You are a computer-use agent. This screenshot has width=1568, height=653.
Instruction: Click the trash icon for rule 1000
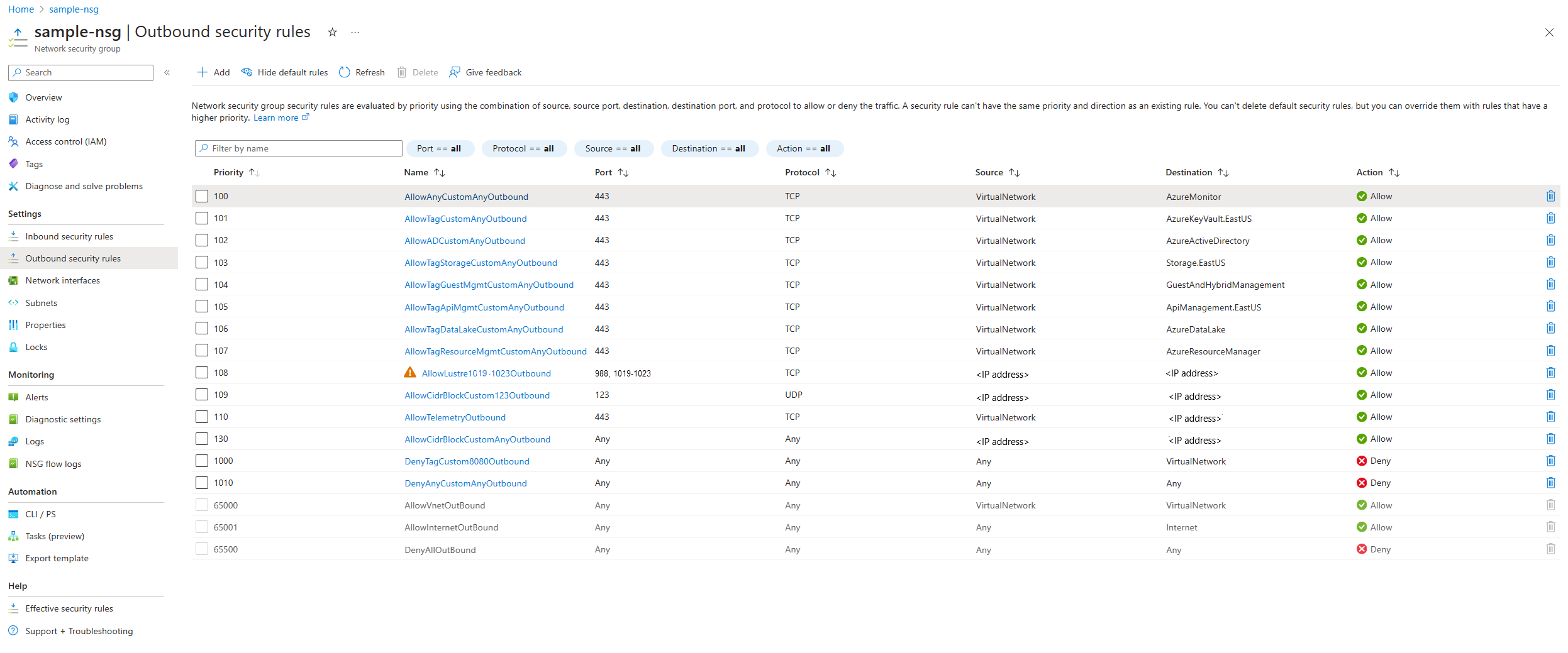1550,461
